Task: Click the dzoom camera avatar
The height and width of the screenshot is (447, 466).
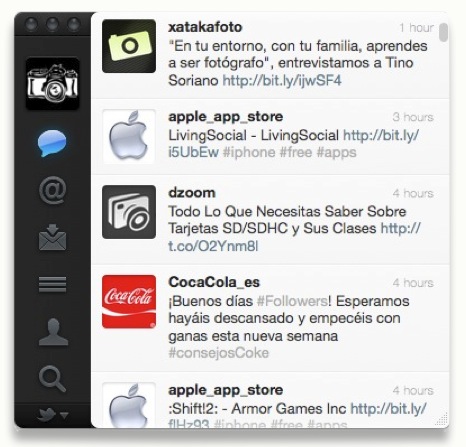Action: 129,212
